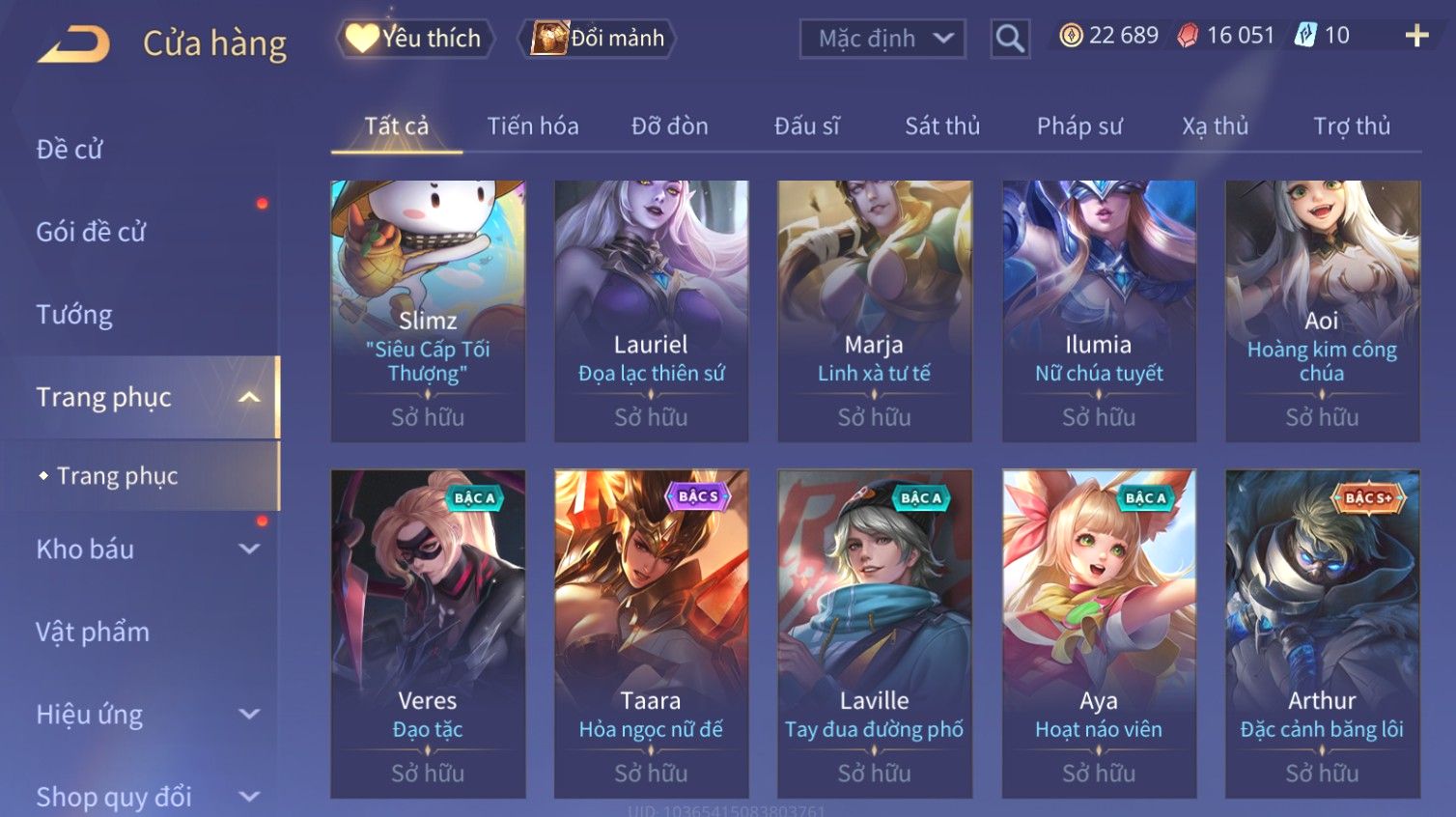Viewport: 1456px width, 817px height.
Task: Click the golden back arrow icon
Action: point(73,44)
